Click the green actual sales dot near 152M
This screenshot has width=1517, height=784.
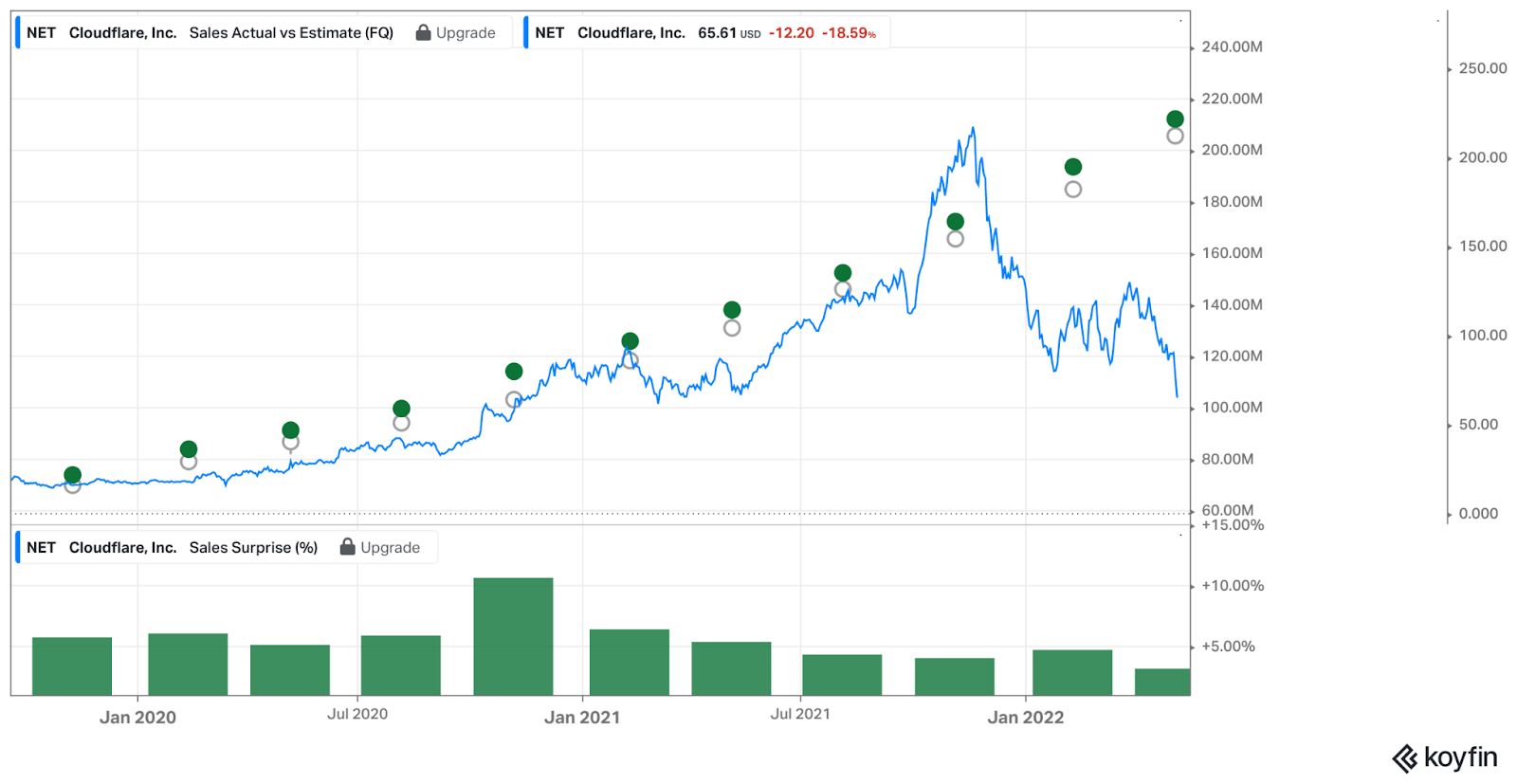(x=843, y=273)
